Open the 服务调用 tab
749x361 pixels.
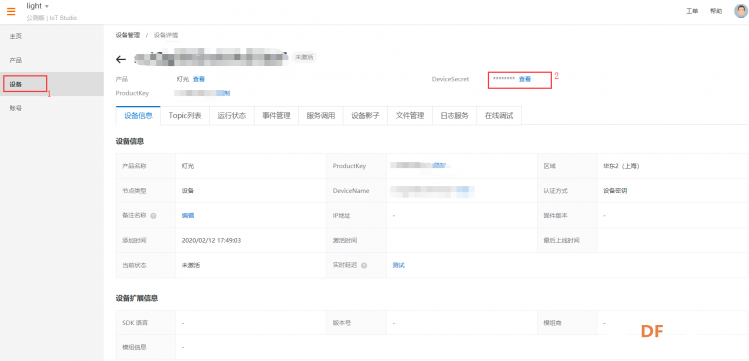tap(321, 116)
